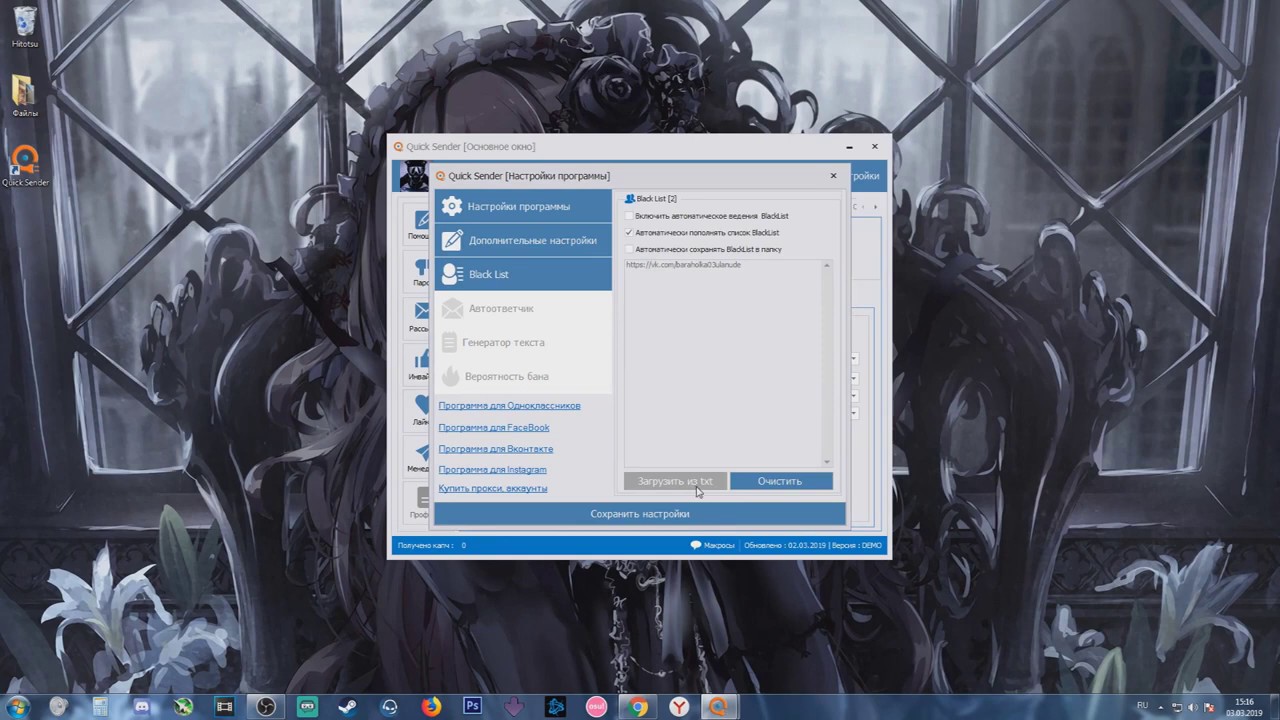
Task: Open the film strip app in taskbar
Action: pyautogui.click(x=224, y=707)
